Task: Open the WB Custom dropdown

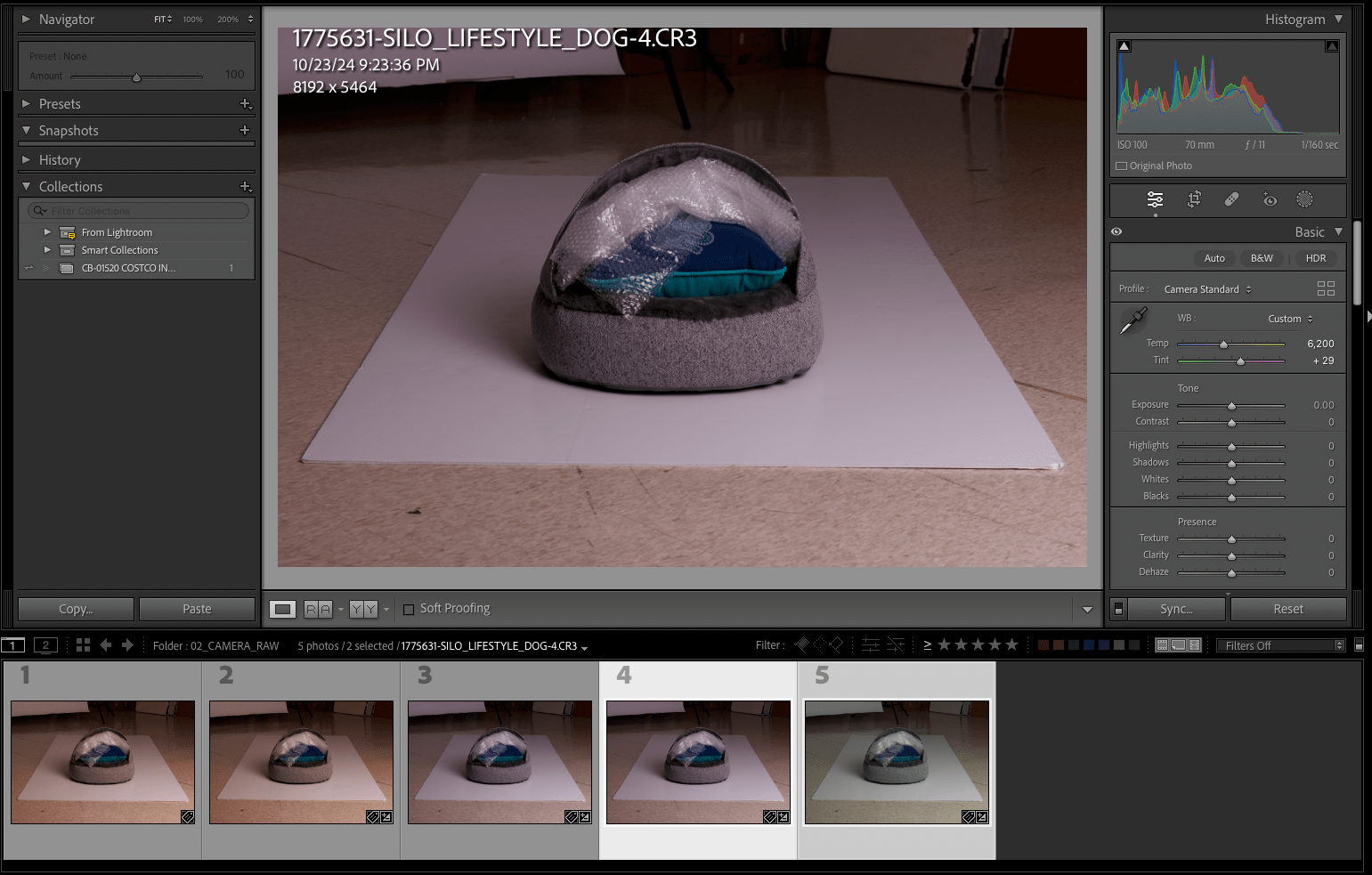Action: [x=1289, y=318]
